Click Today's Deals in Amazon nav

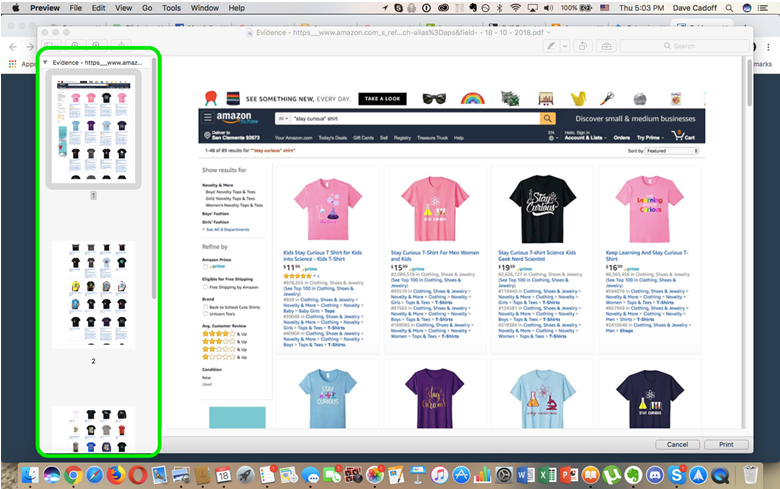pyautogui.click(x=333, y=138)
